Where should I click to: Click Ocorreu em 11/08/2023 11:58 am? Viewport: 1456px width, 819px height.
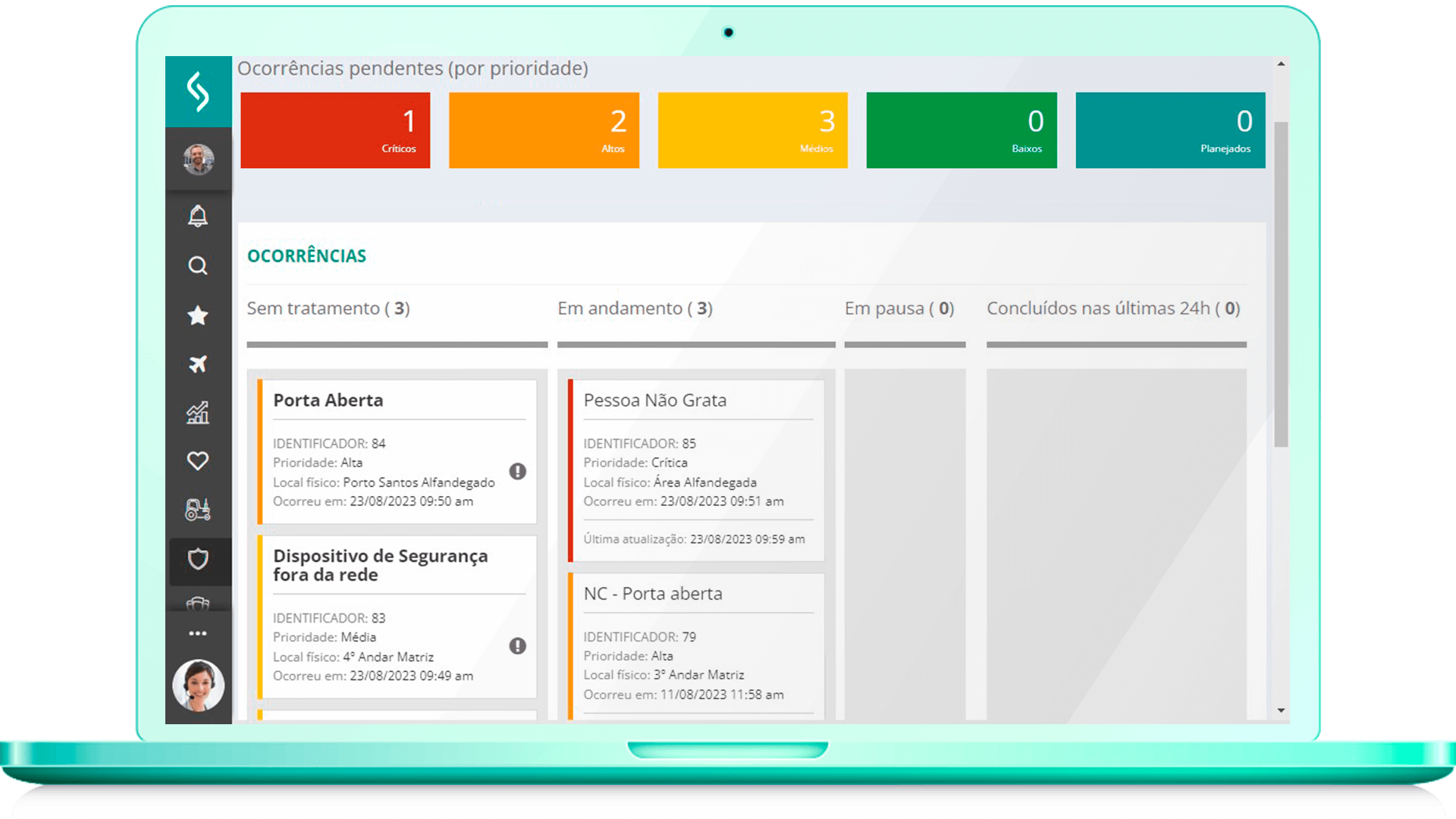click(683, 695)
